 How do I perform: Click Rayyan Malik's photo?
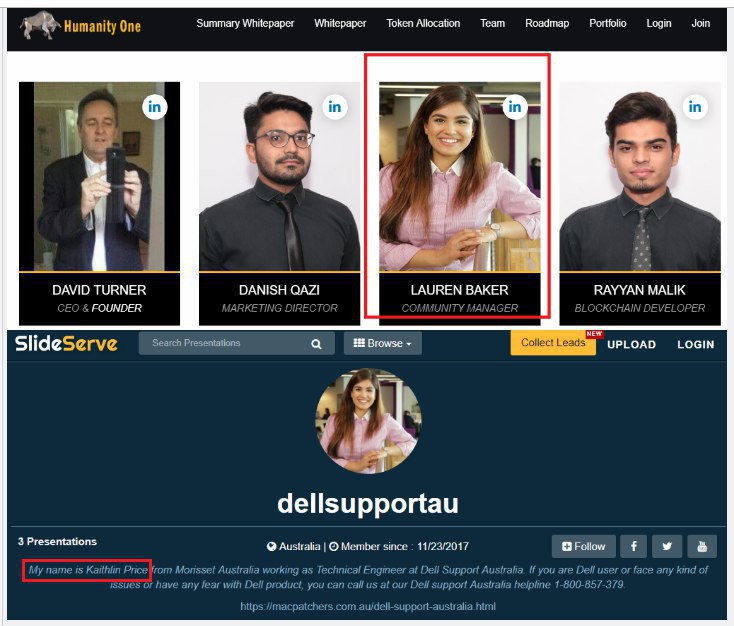coord(640,177)
